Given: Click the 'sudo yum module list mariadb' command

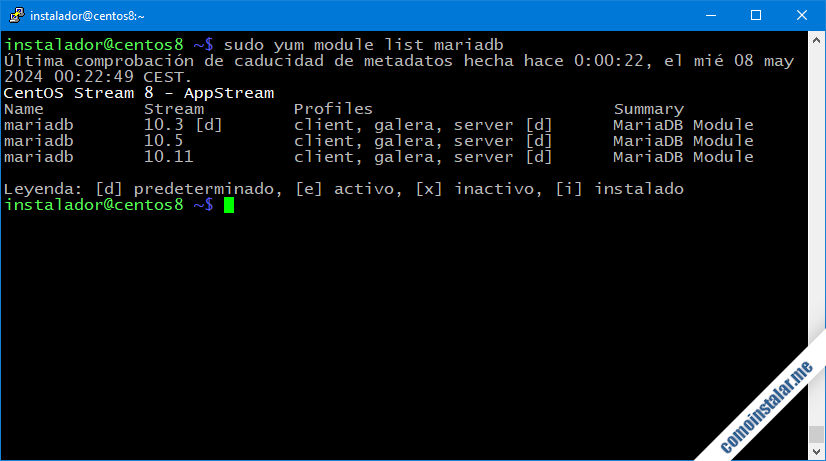Looking at the screenshot, I should click(364, 45).
